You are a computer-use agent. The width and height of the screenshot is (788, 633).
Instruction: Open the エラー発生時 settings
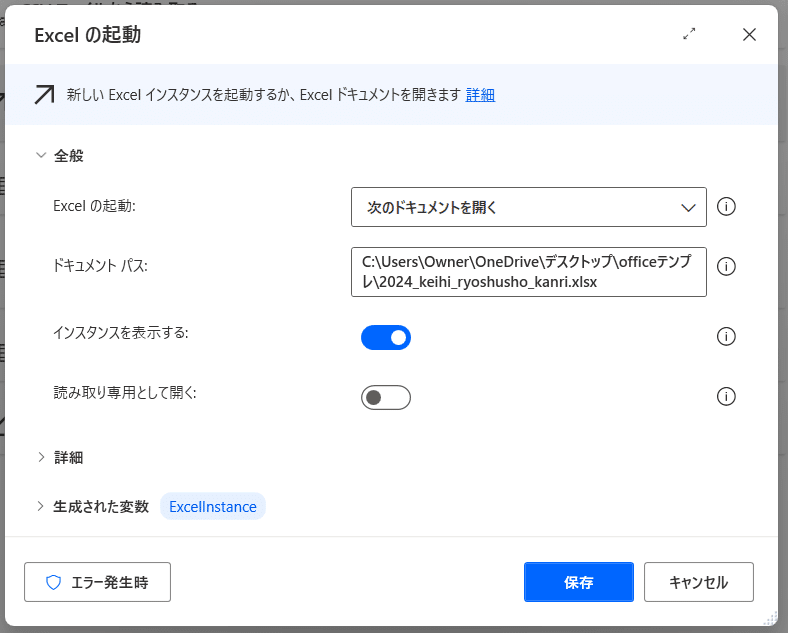click(97, 582)
